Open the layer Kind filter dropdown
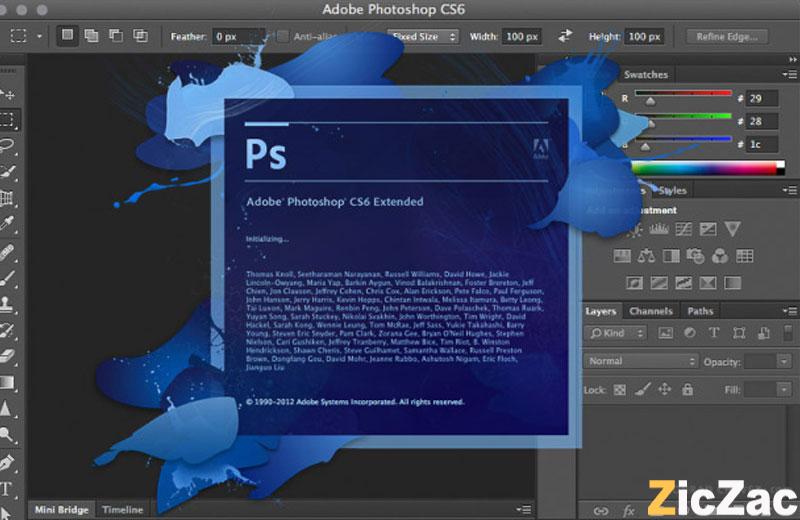Image resolution: width=800 pixels, height=520 pixels. pyautogui.click(x=614, y=333)
